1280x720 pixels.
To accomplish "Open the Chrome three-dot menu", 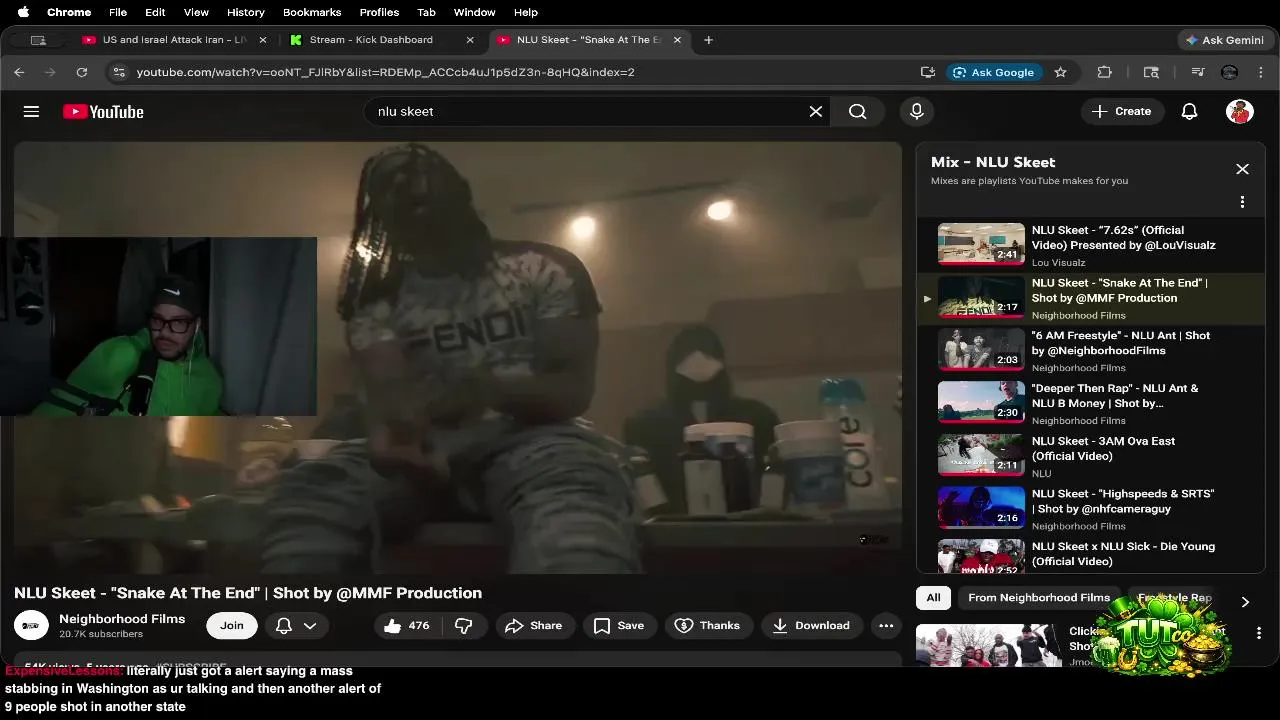I will coord(1261,72).
